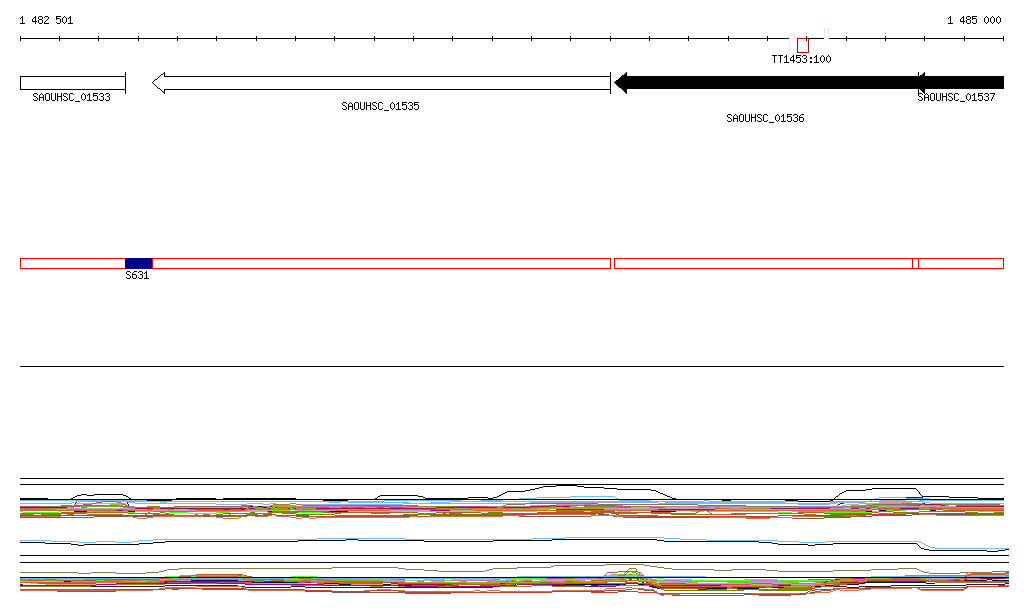Click the SAOUHSC_01533 gene box
The width and height of the screenshot is (1024, 611).
[72, 83]
